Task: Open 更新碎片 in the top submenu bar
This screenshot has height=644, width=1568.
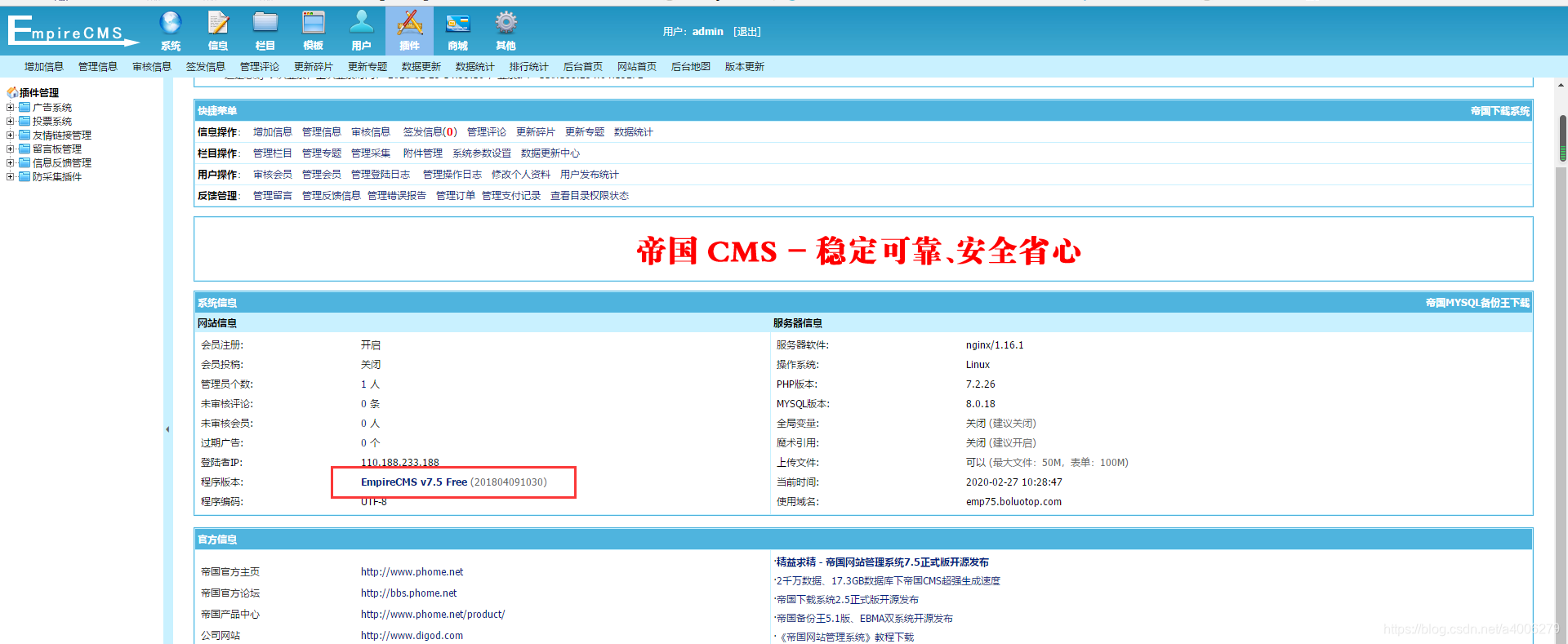Action: (314, 67)
